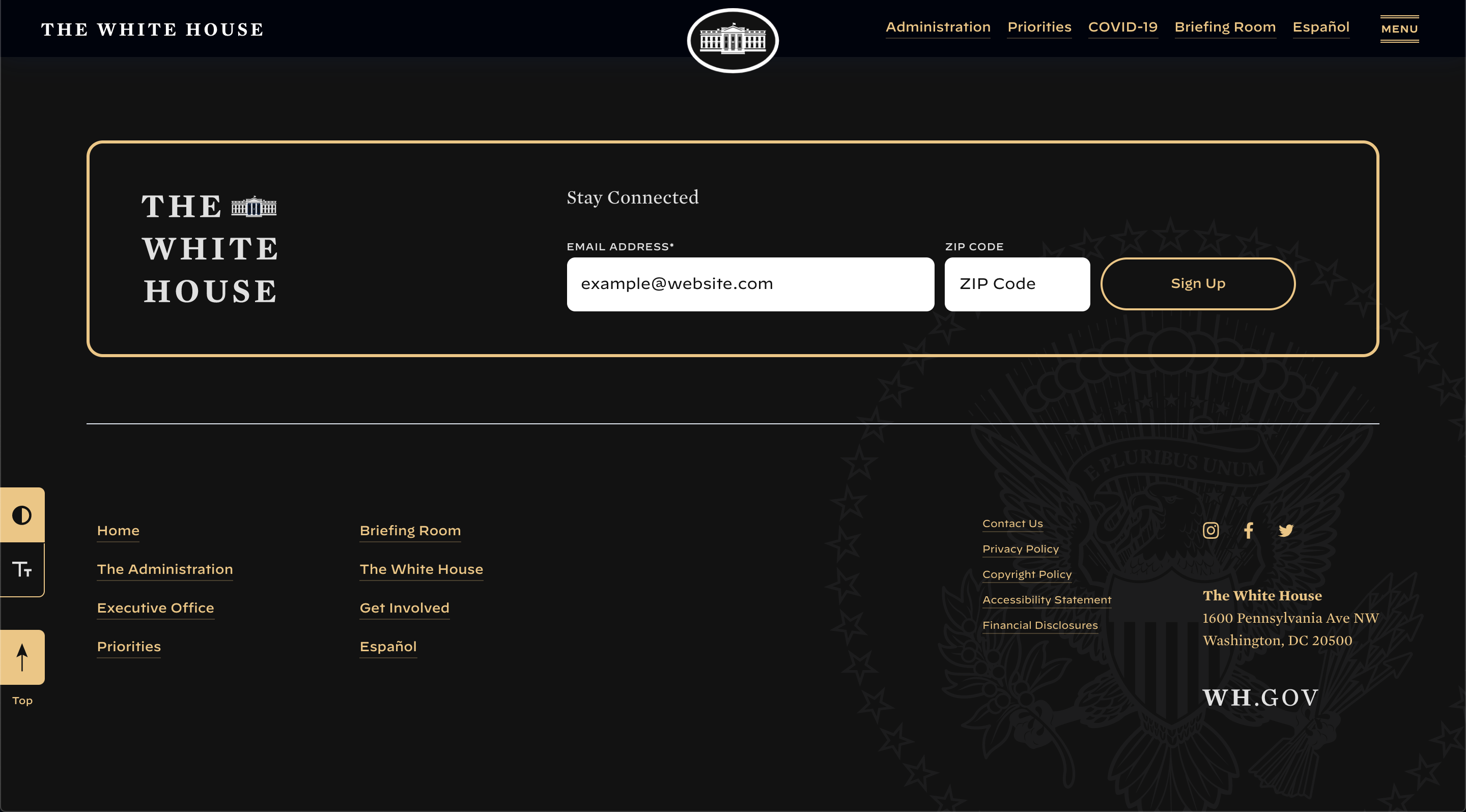The image size is (1466, 812).
Task: Click the footer White House building logo
Action: click(253, 207)
